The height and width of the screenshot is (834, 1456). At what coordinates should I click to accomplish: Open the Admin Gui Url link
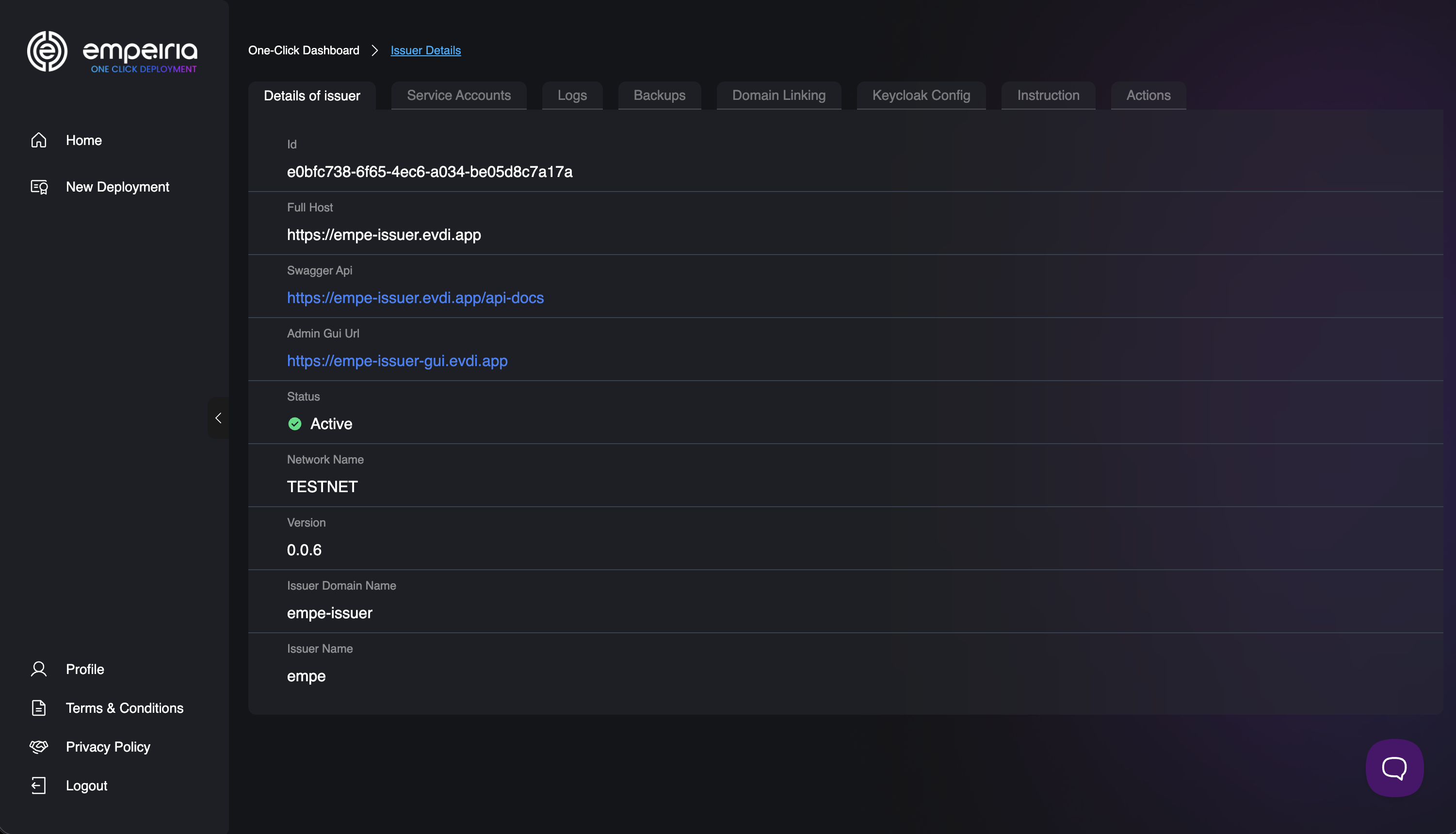[x=397, y=361]
